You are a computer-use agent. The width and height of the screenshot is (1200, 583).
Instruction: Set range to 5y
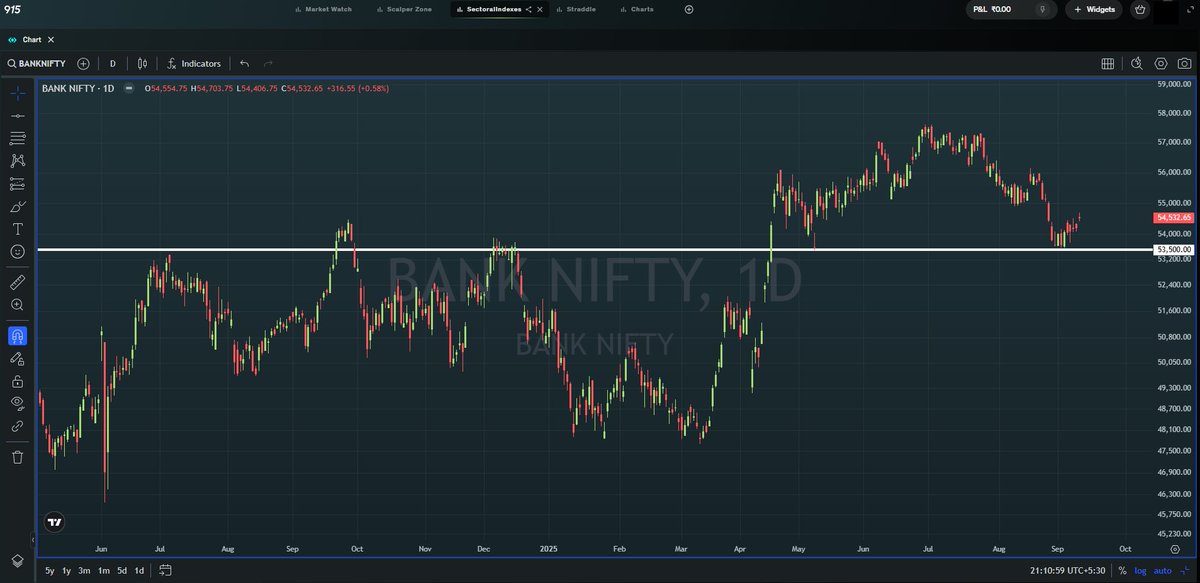(x=50, y=570)
